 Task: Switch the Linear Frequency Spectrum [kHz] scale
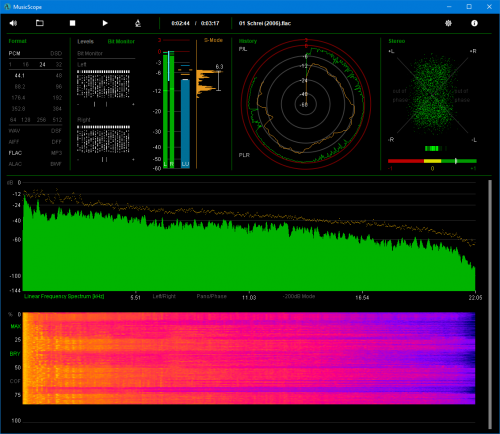(x=64, y=296)
